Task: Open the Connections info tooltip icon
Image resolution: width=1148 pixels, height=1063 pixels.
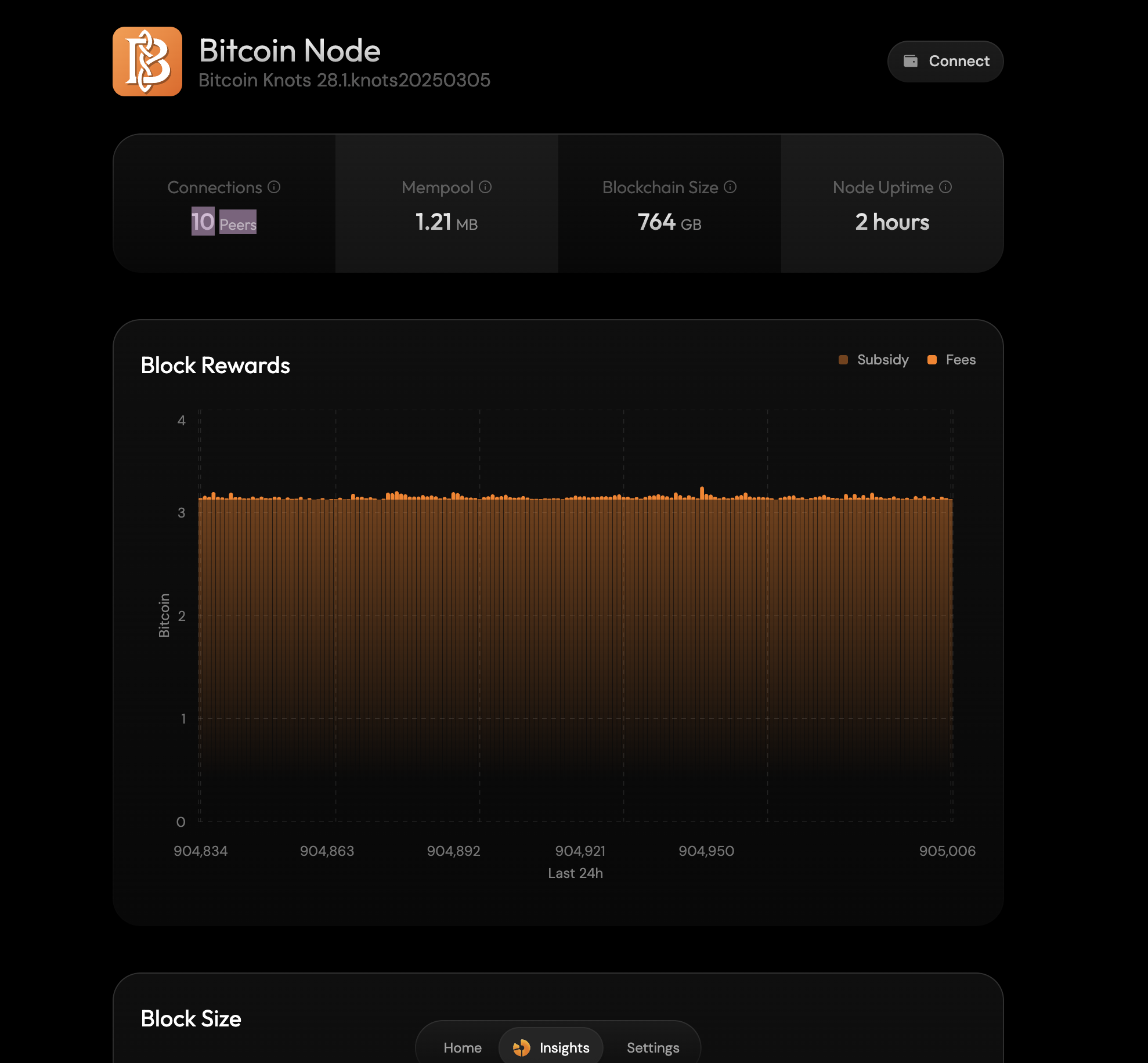Action: pyautogui.click(x=274, y=187)
